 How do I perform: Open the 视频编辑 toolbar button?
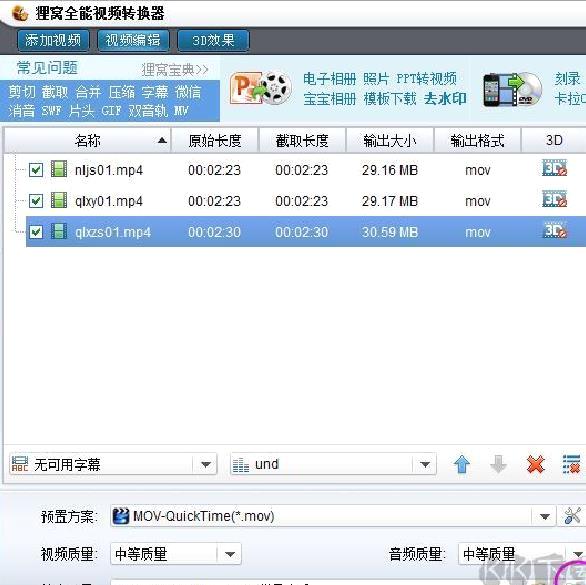coord(133,40)
